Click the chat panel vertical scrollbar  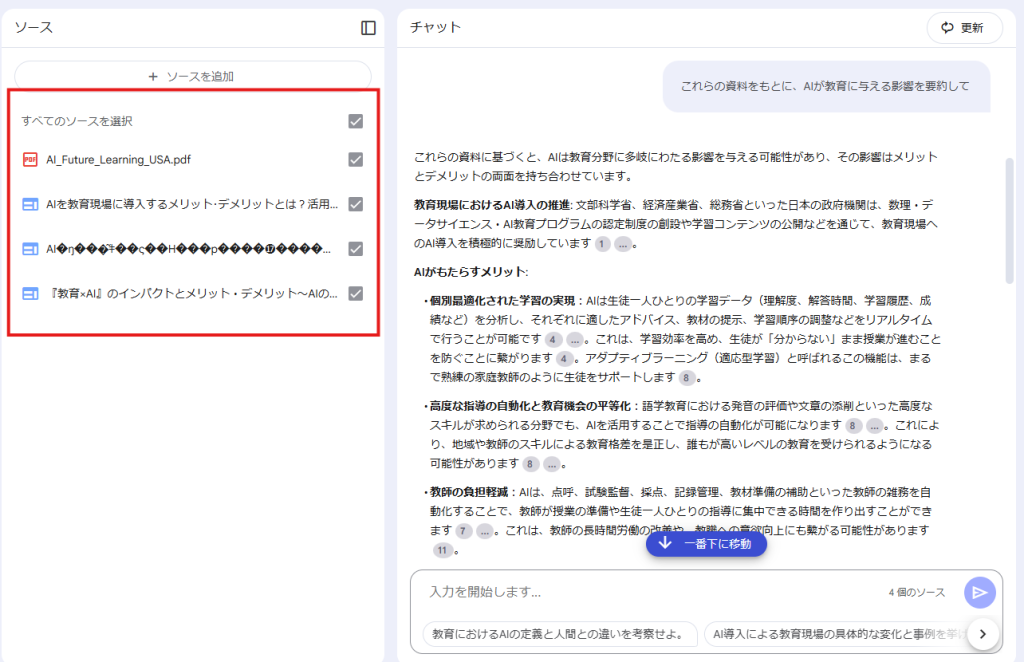click(x=1009, y=220)
